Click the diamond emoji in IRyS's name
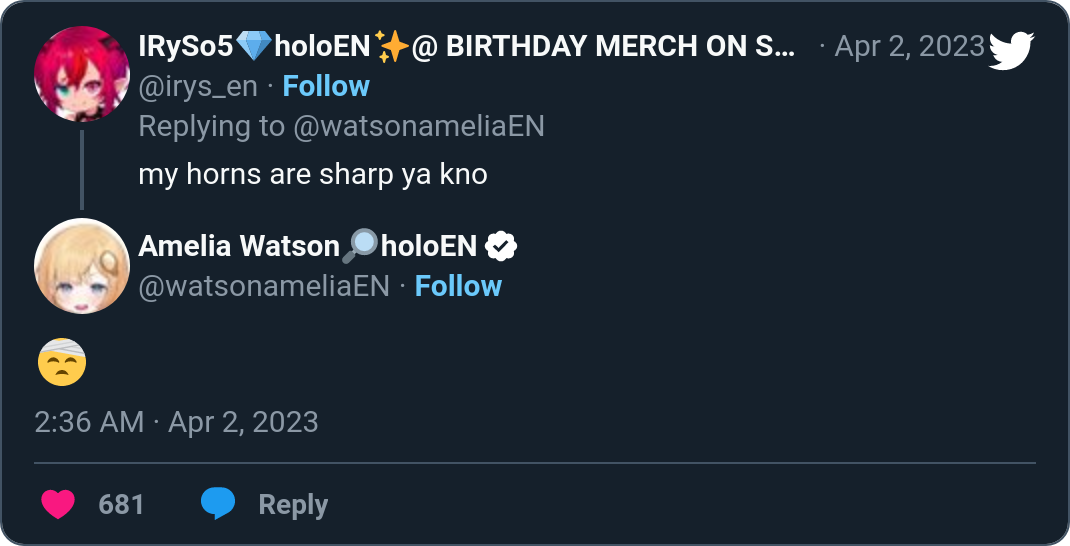Image resolution: width=1070 pixels, height=546 pixels. pyautogui.click(x=254, y=46)
